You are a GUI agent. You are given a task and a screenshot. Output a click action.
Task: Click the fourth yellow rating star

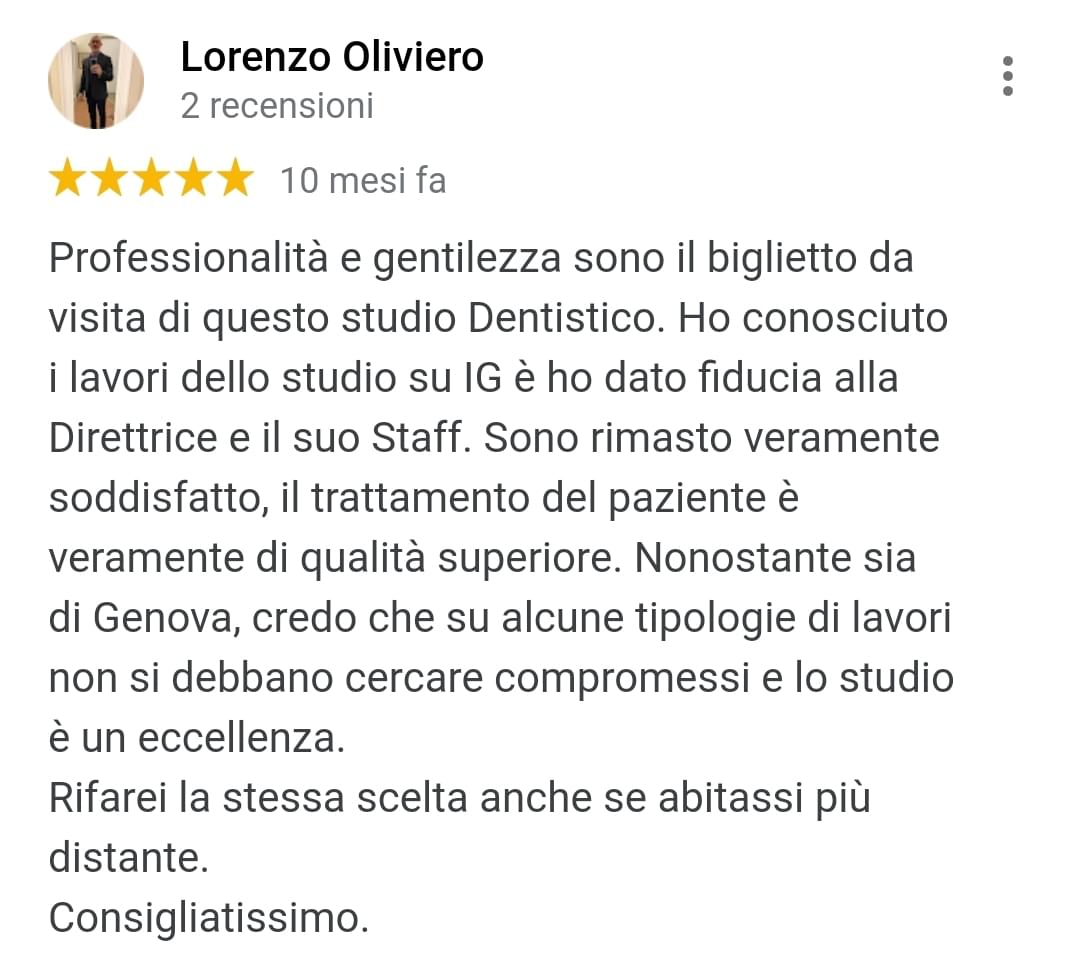point(194,178)
